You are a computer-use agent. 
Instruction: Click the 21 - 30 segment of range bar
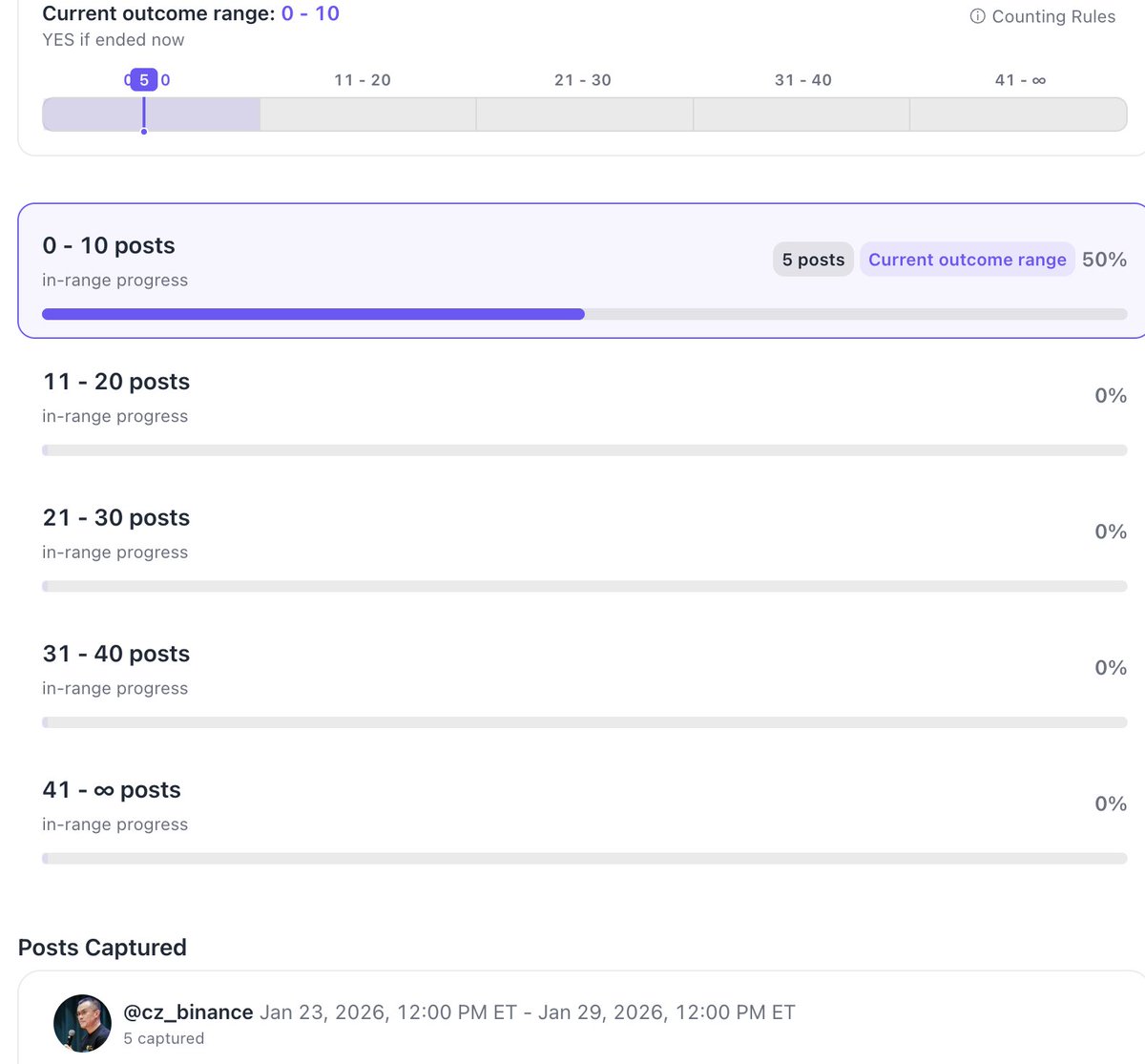tap(584, 115)
